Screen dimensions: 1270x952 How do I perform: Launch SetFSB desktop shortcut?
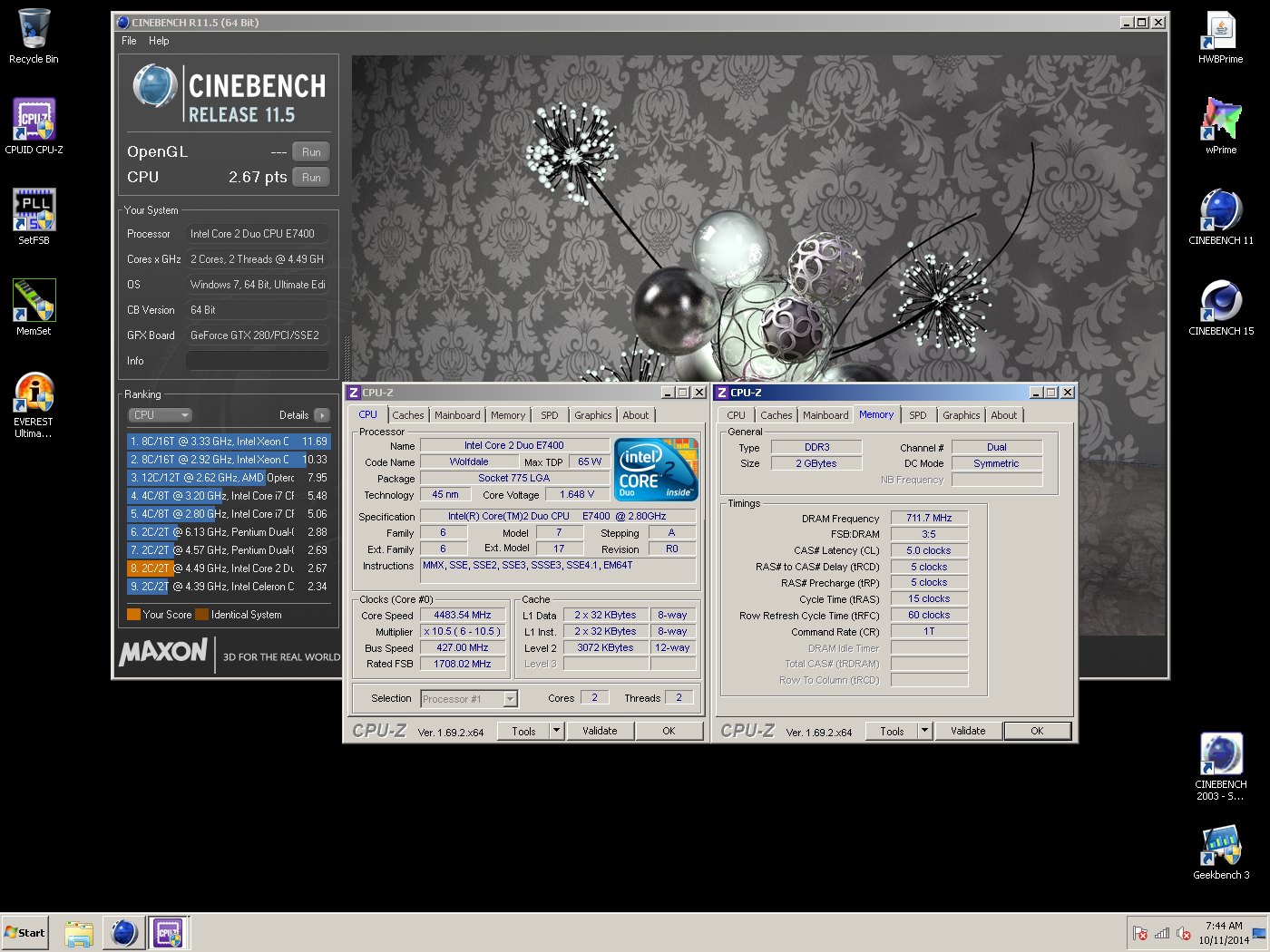pyautogui.click(x=34, y=218)
